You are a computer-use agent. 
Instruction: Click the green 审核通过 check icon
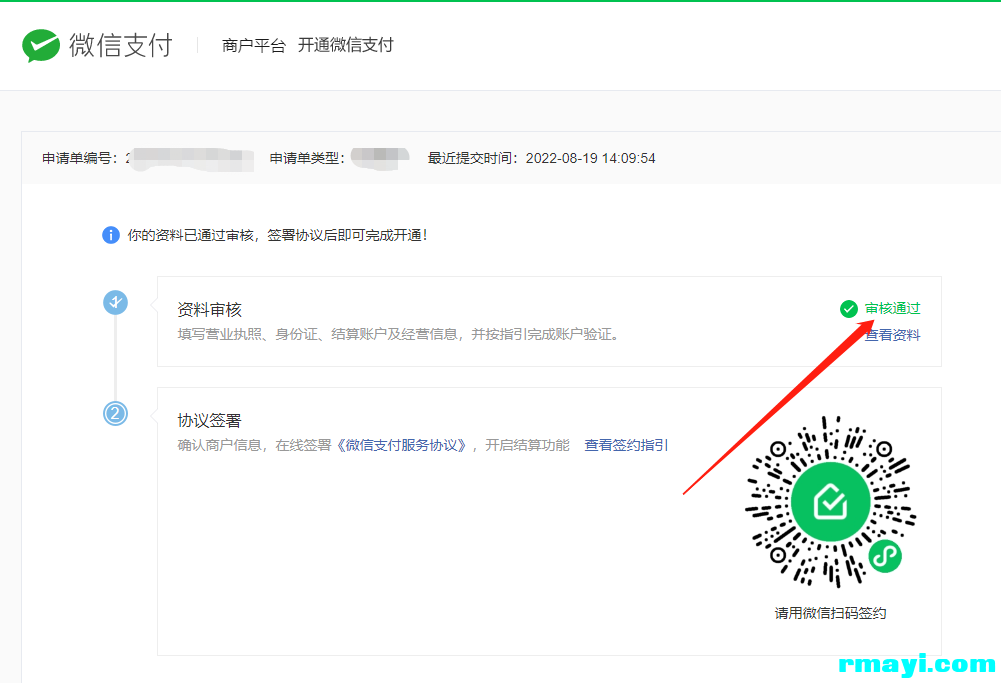tap(848, 309)
